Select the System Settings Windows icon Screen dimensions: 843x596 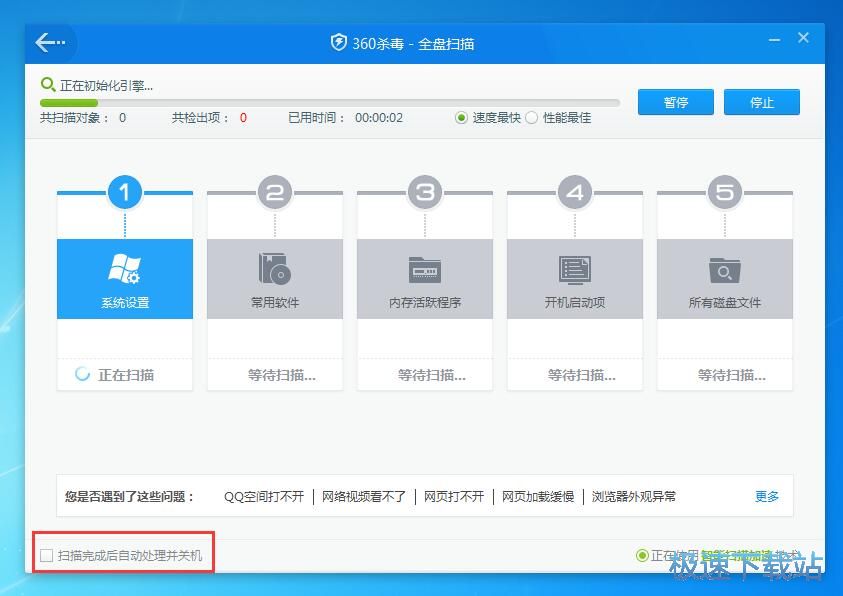point(124,268)
